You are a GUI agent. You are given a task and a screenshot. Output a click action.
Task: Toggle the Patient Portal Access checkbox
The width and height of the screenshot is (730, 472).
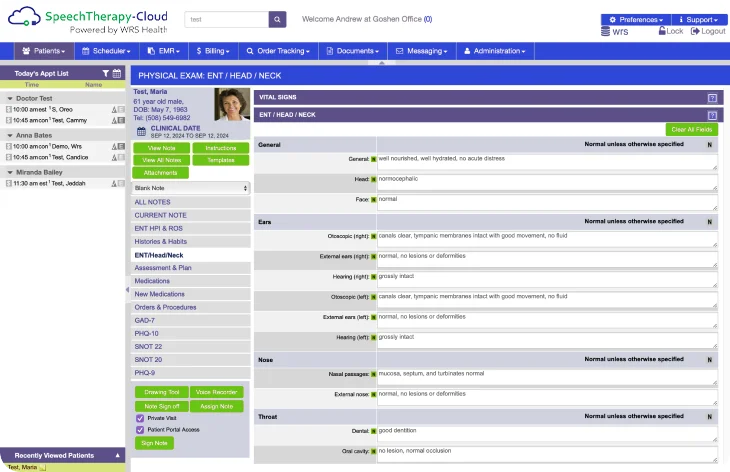(x=140, y=430)
